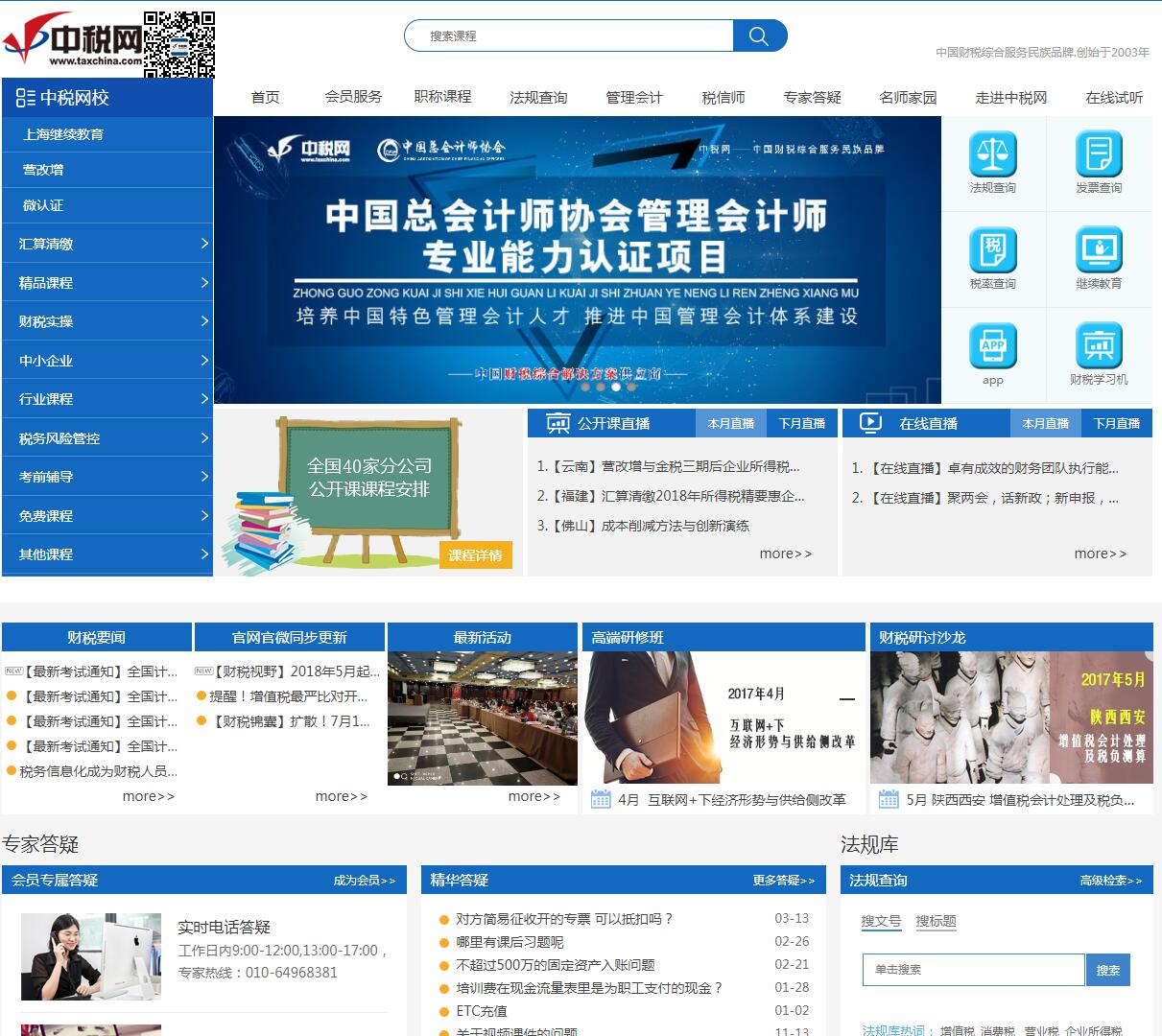Screen dimensions: 1162x1036
Task: Switch 公开课直播 to 本月直播 tab
Action: tap(731, 423)
